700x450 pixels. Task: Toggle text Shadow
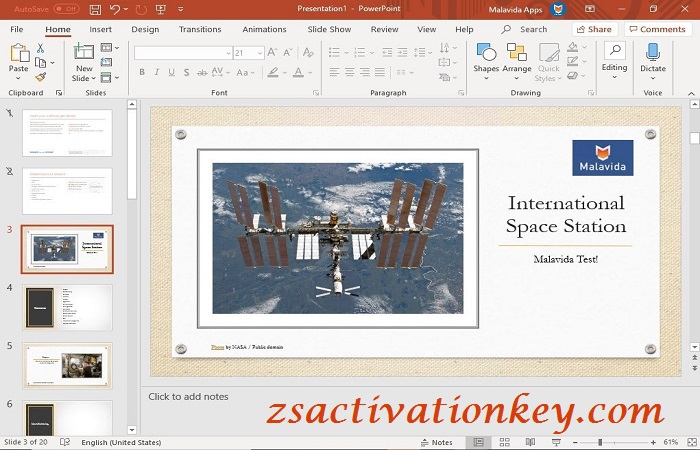pos(187,72)
